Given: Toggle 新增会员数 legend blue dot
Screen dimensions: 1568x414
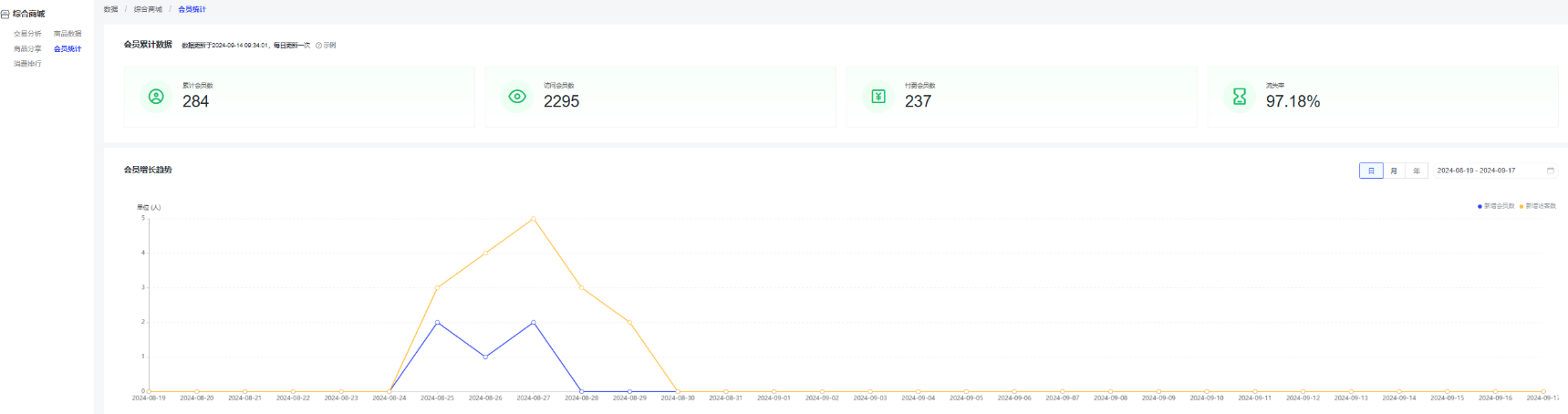Looking at the screenshot, I should tap(1480, 206).
